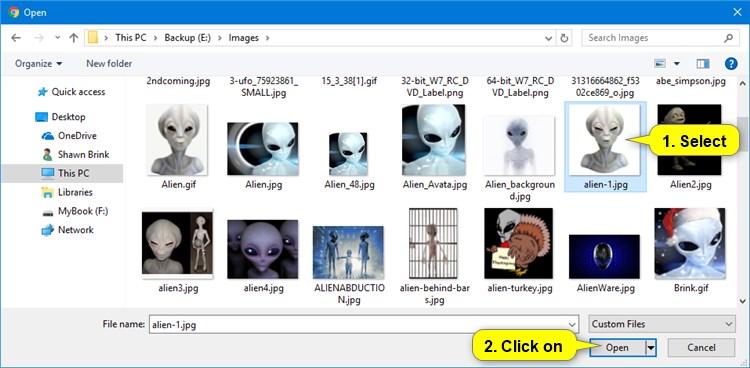The height and width of the screenshot is (368, 750).
Task: Select the Alien.gif thumbnail
Action: (177, 140)
